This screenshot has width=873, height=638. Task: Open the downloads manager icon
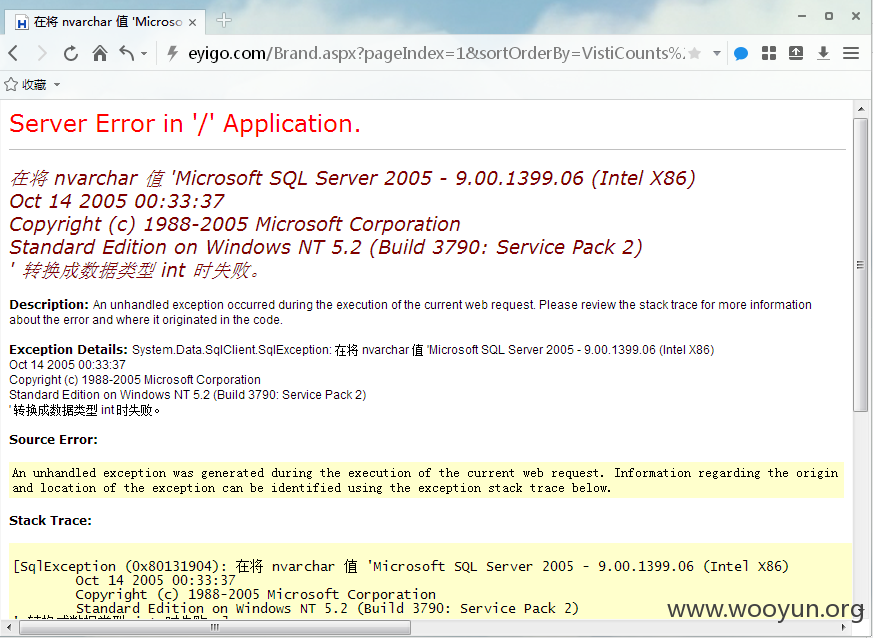(x=823, y=53)
